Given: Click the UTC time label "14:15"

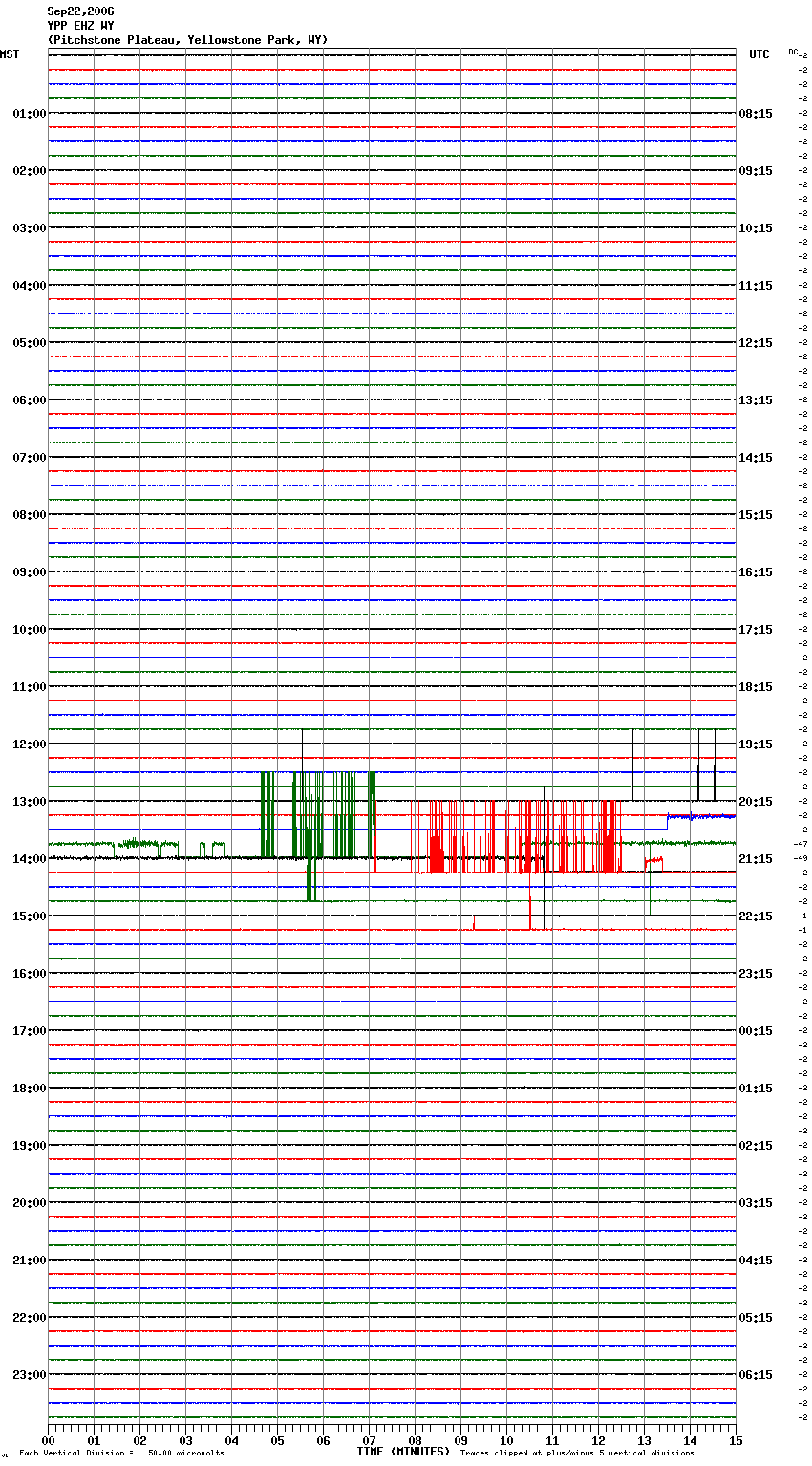Looking at the screenshot, I should [x=756, y=458].
